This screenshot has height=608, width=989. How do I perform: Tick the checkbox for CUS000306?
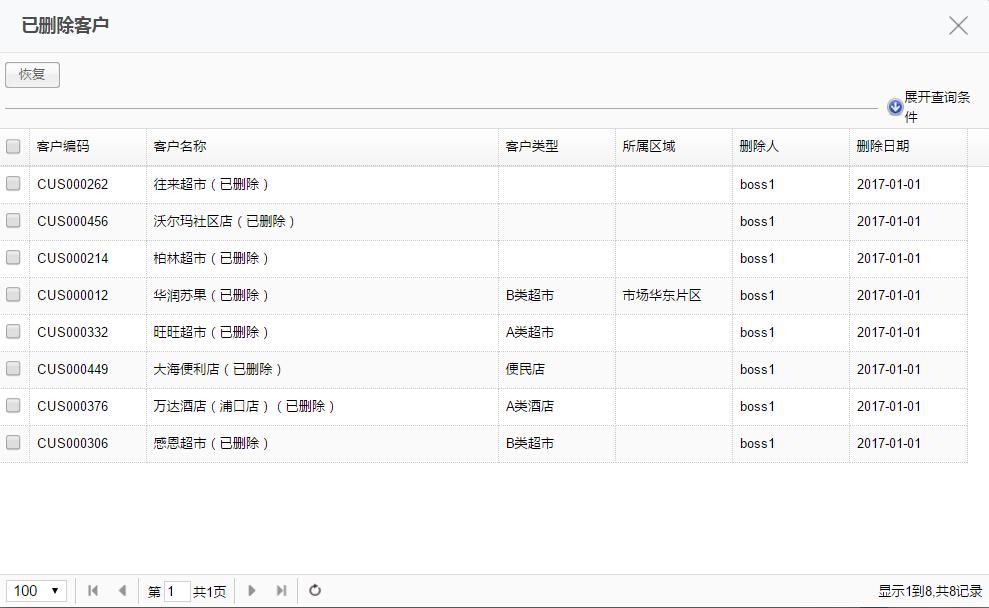13,443
